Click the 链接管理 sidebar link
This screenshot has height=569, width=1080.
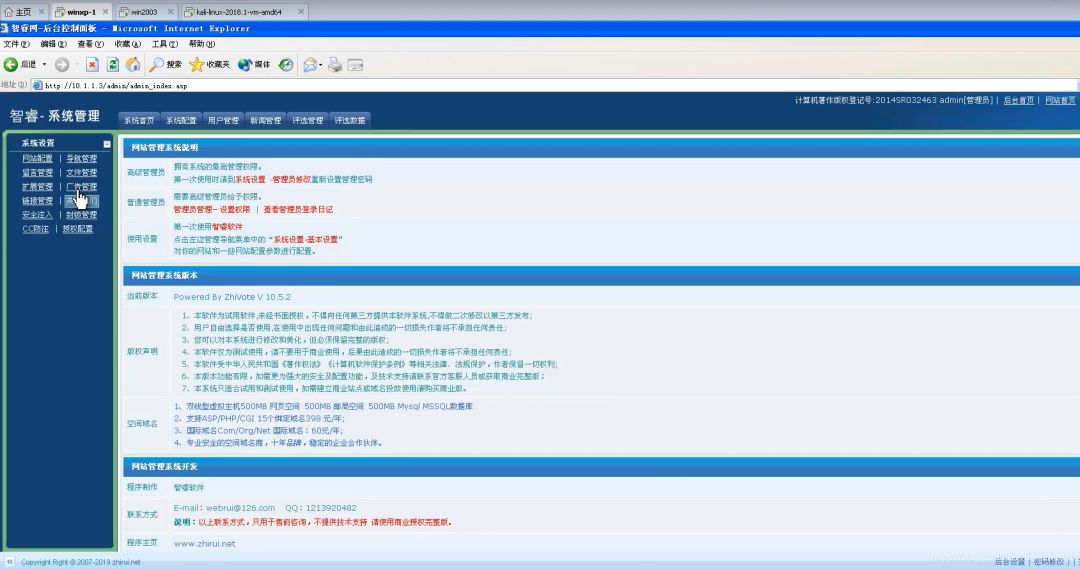point(37,200)
